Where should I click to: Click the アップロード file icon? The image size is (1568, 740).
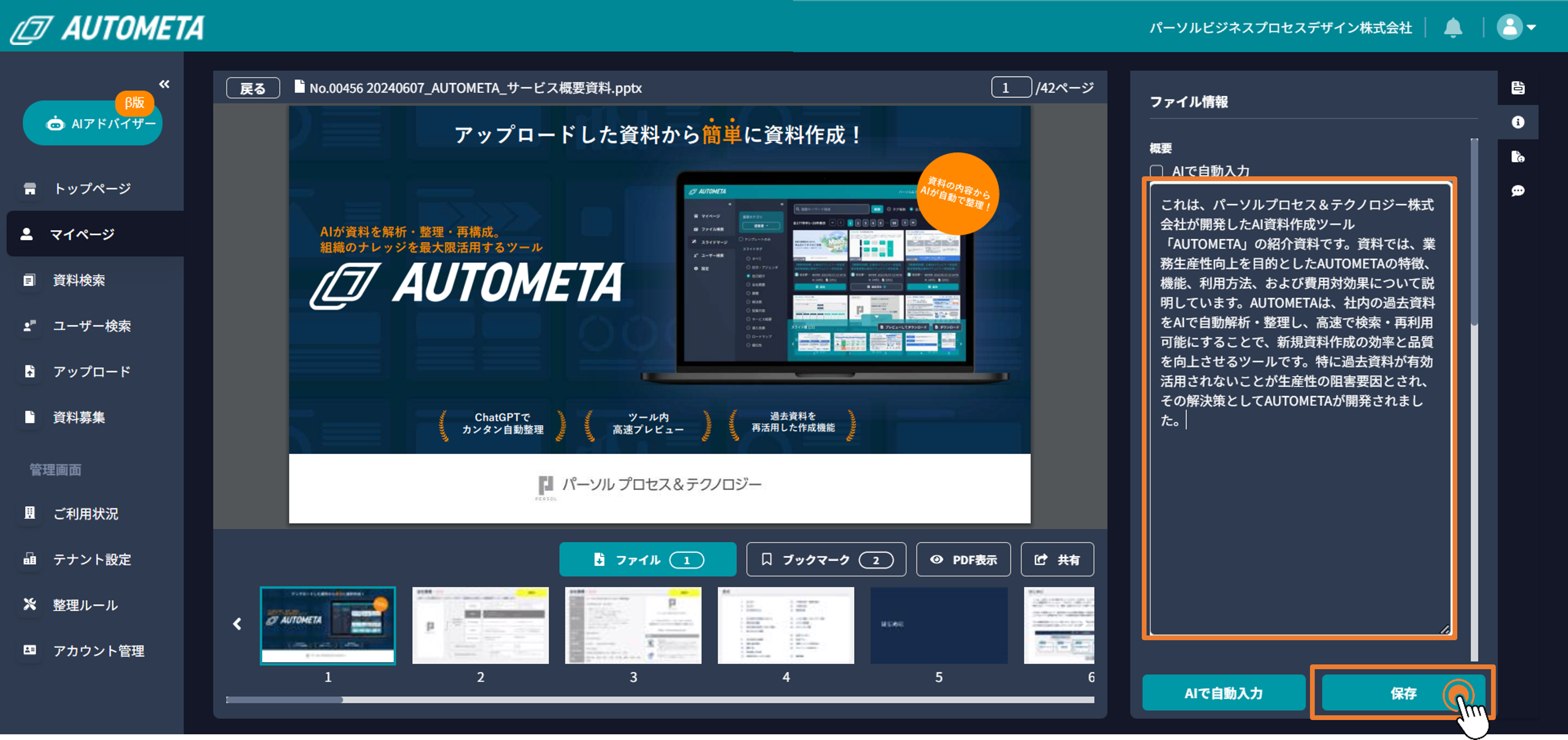(x=29, y=371)
